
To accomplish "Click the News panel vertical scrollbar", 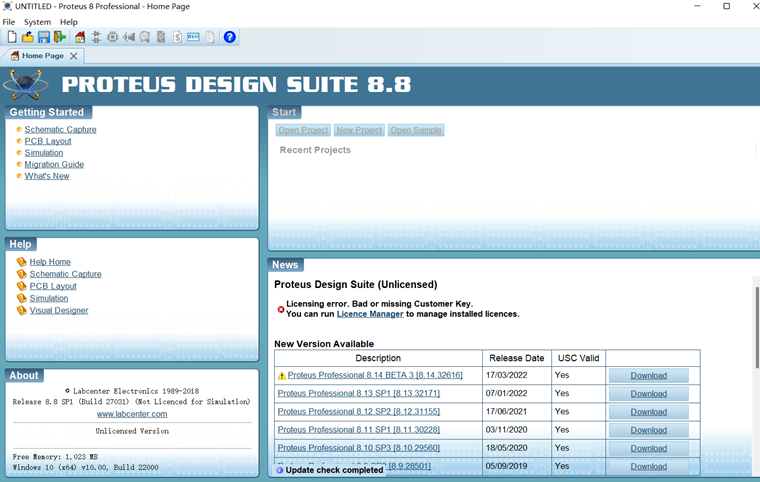I will click(757, 327).
